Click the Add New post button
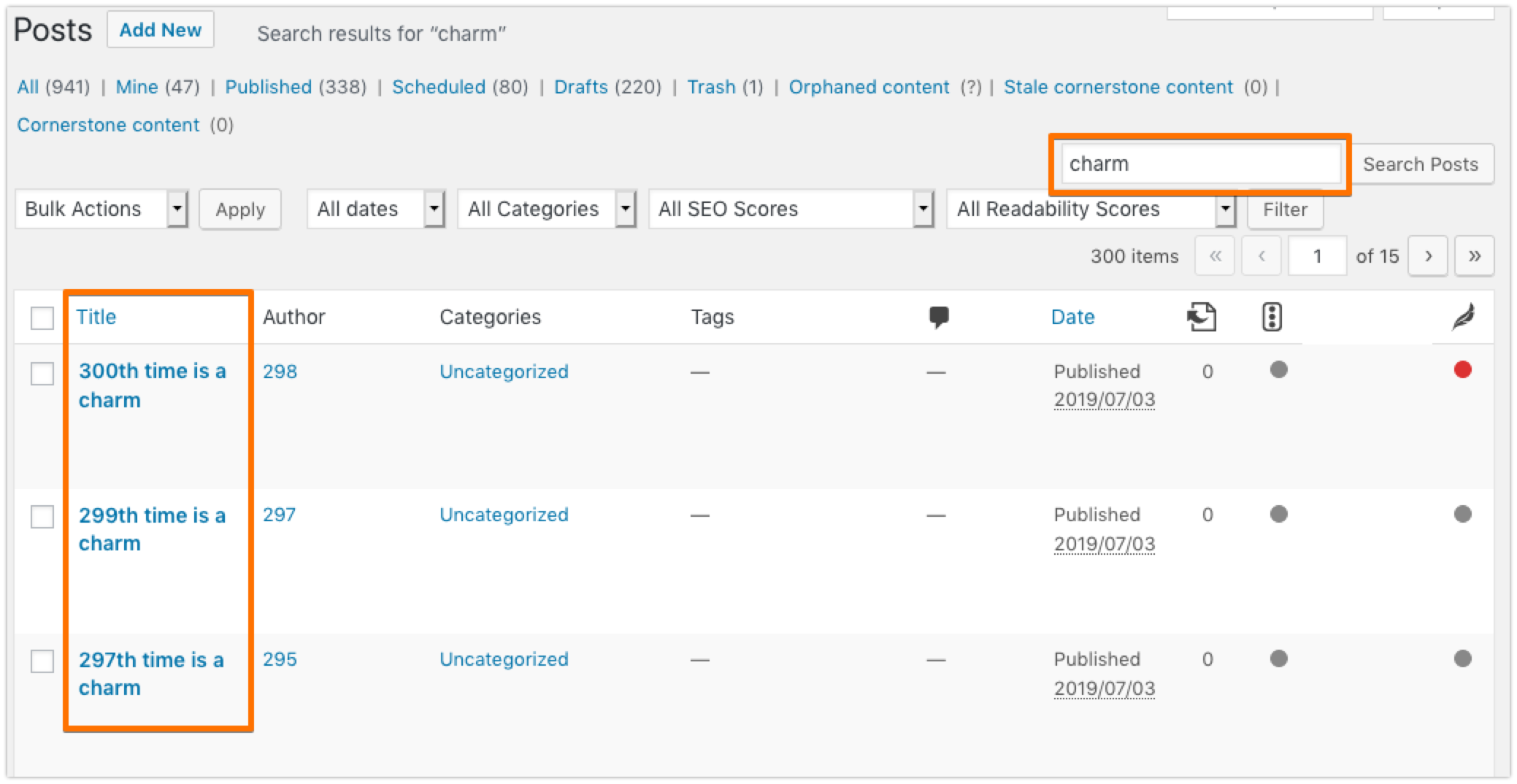The height and width of the screenshot is (784, 1517). (161, 30)
